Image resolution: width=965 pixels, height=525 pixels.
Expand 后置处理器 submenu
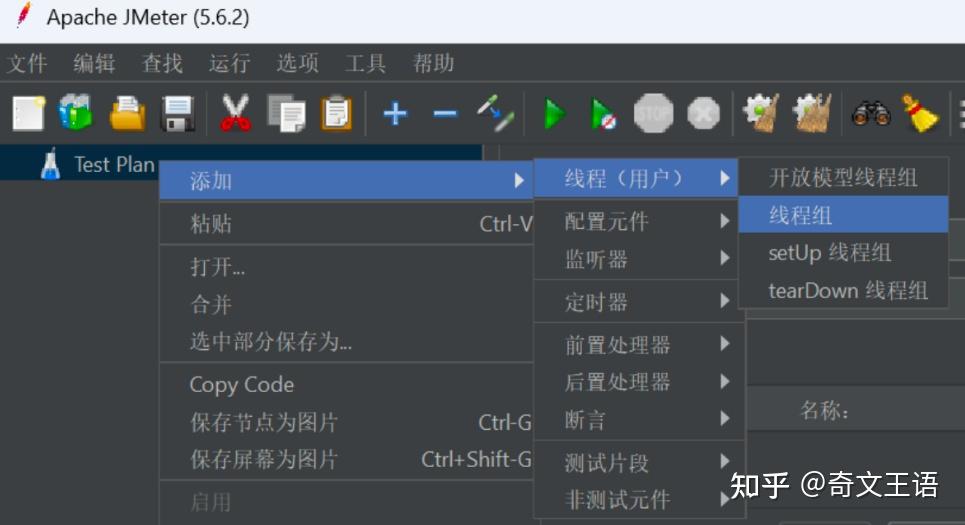coord(639,382)
